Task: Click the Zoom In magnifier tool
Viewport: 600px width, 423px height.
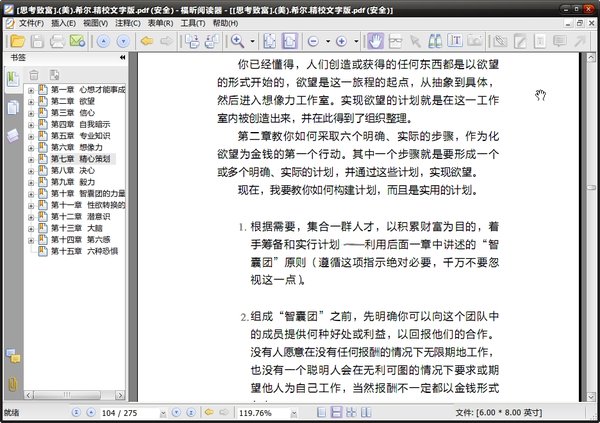Action: click(x=237, y=41)
